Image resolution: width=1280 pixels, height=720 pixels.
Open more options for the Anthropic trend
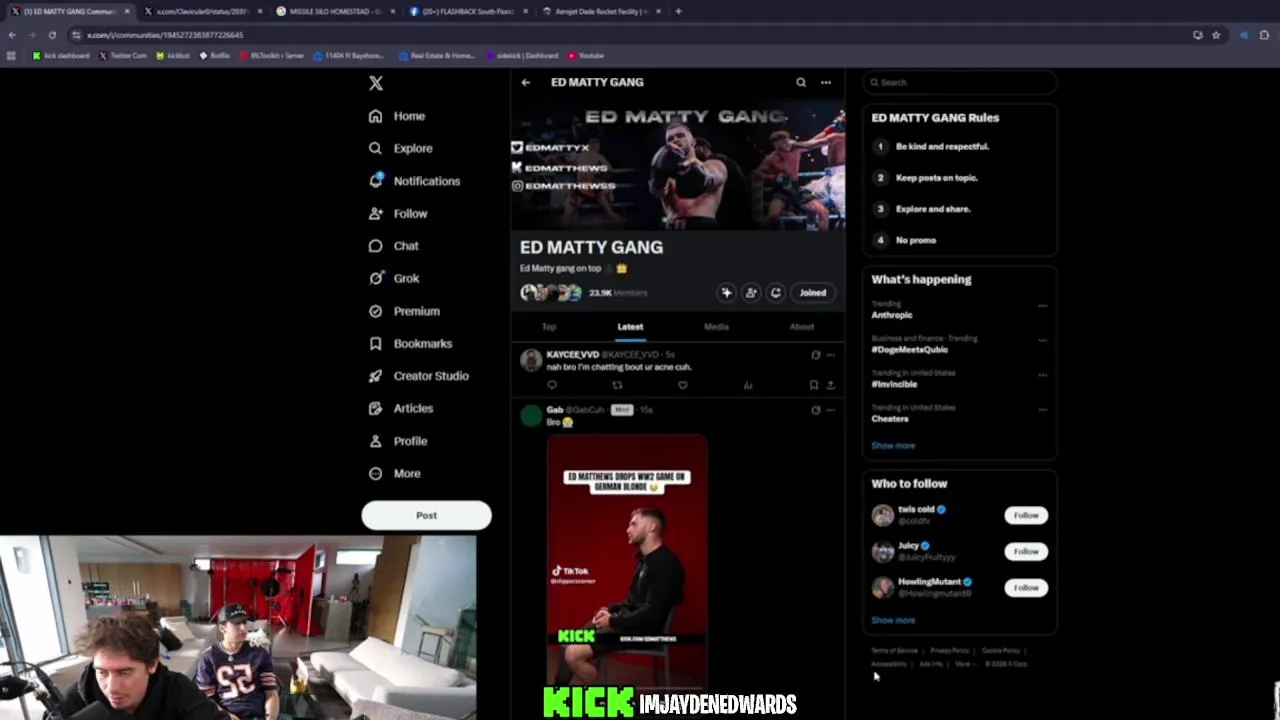[1042, 306]
